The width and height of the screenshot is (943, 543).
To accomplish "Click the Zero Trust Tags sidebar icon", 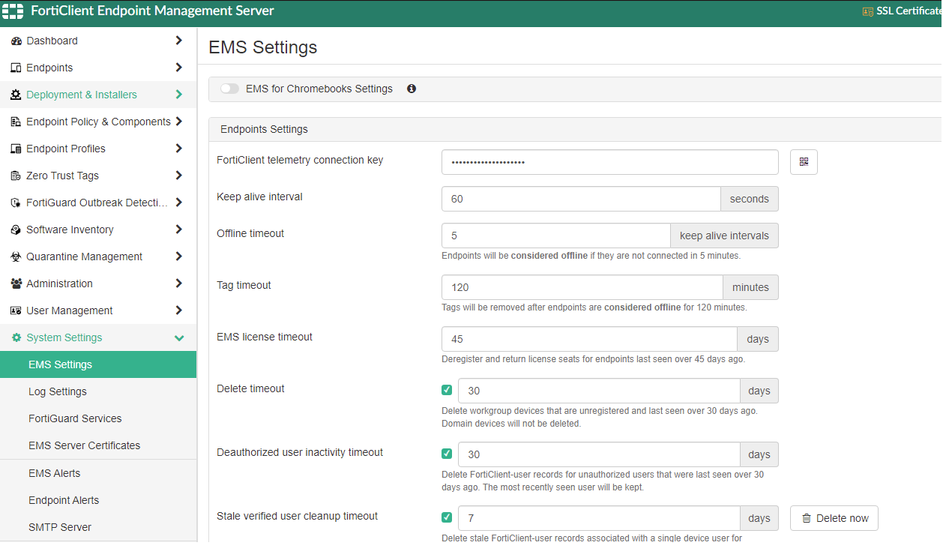I will point(16,176).
